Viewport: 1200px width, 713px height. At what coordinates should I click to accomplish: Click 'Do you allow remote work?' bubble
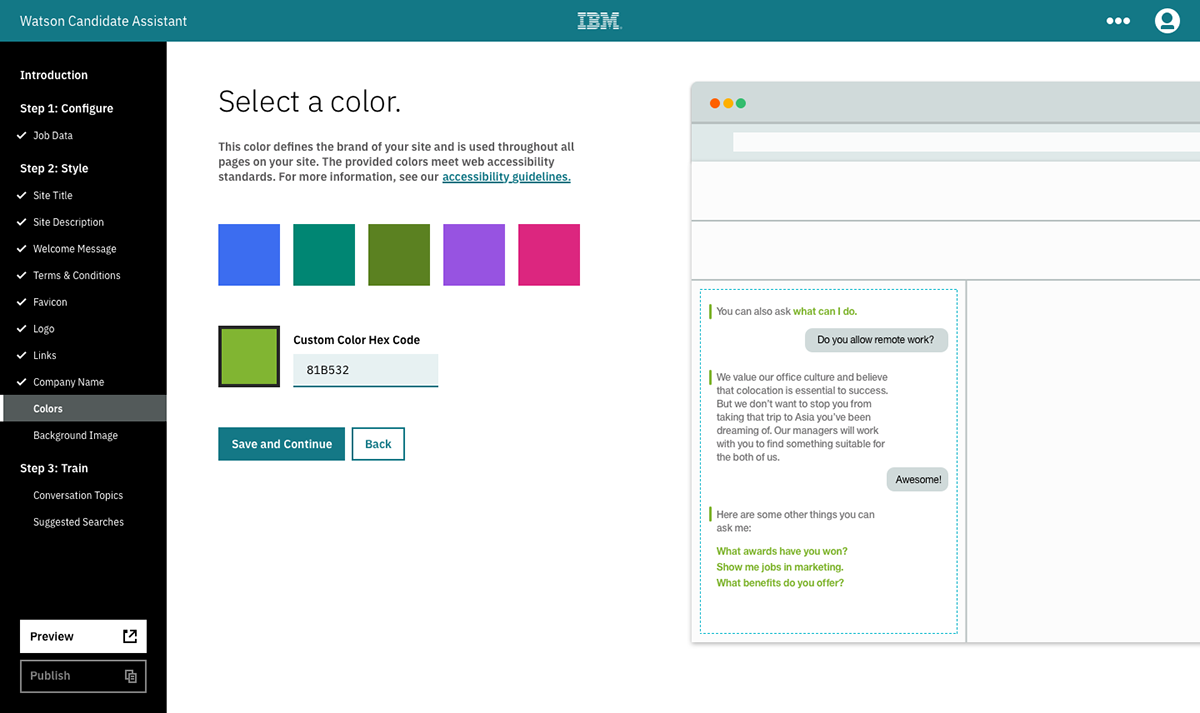[876, 340]
